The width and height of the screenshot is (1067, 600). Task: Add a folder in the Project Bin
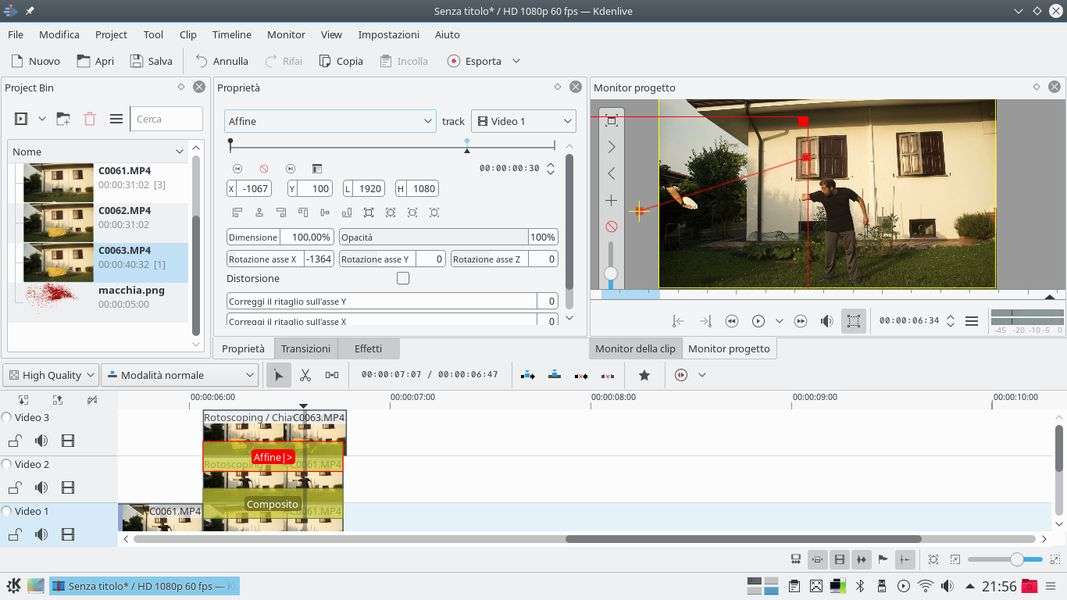(x=63, y=119)
